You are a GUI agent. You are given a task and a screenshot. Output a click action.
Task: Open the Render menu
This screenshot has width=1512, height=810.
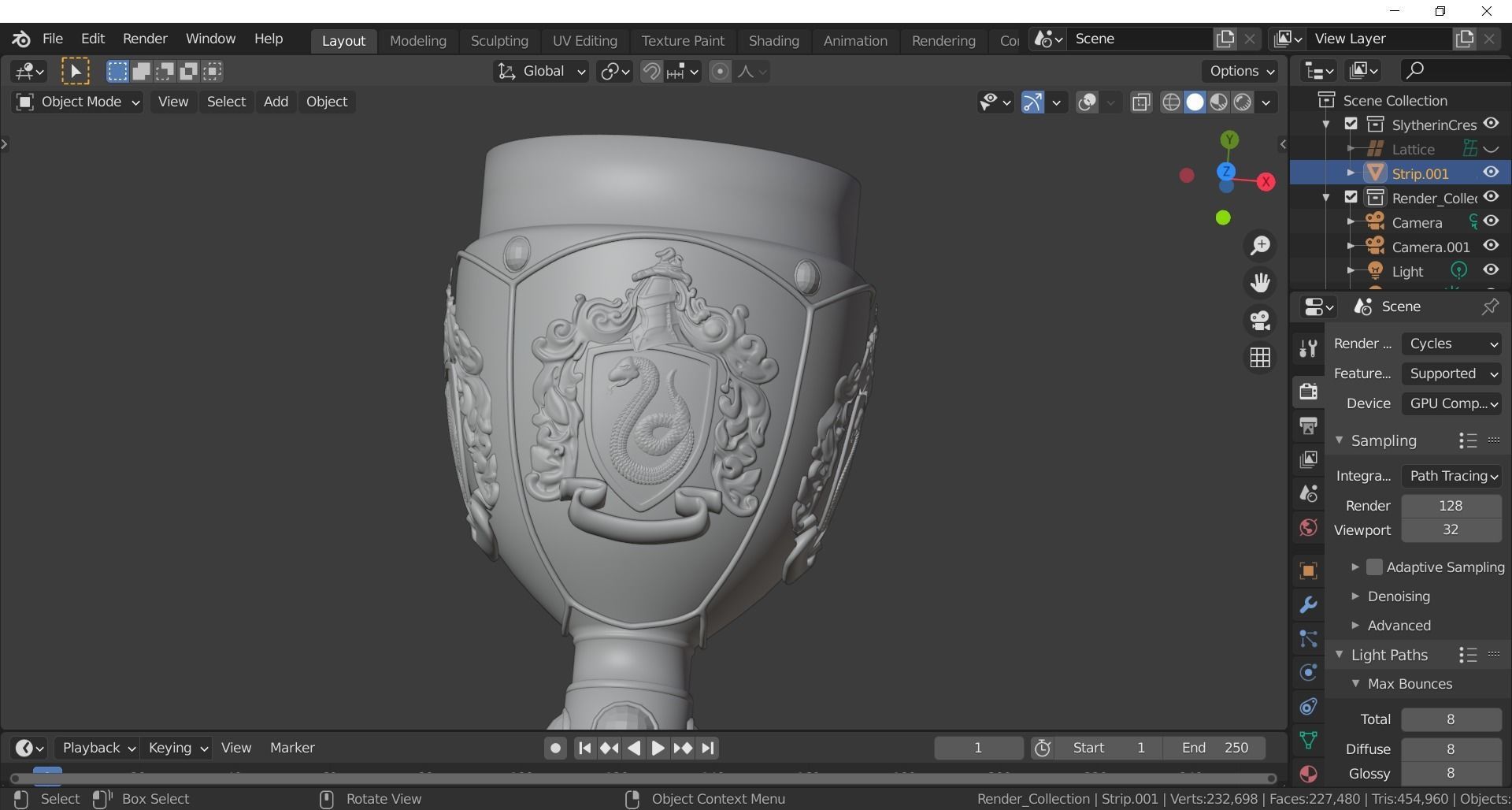click(x=145, y=39)
